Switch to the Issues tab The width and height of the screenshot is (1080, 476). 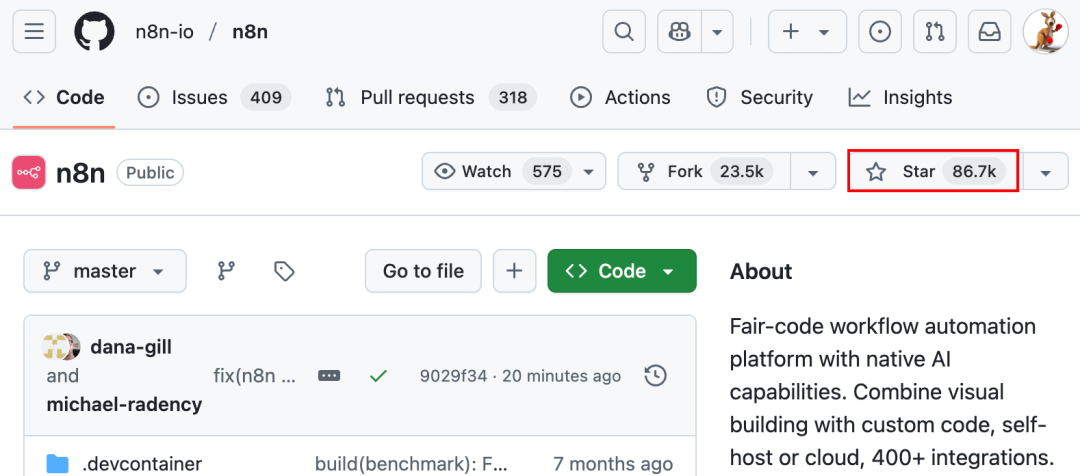click(214, 97)
